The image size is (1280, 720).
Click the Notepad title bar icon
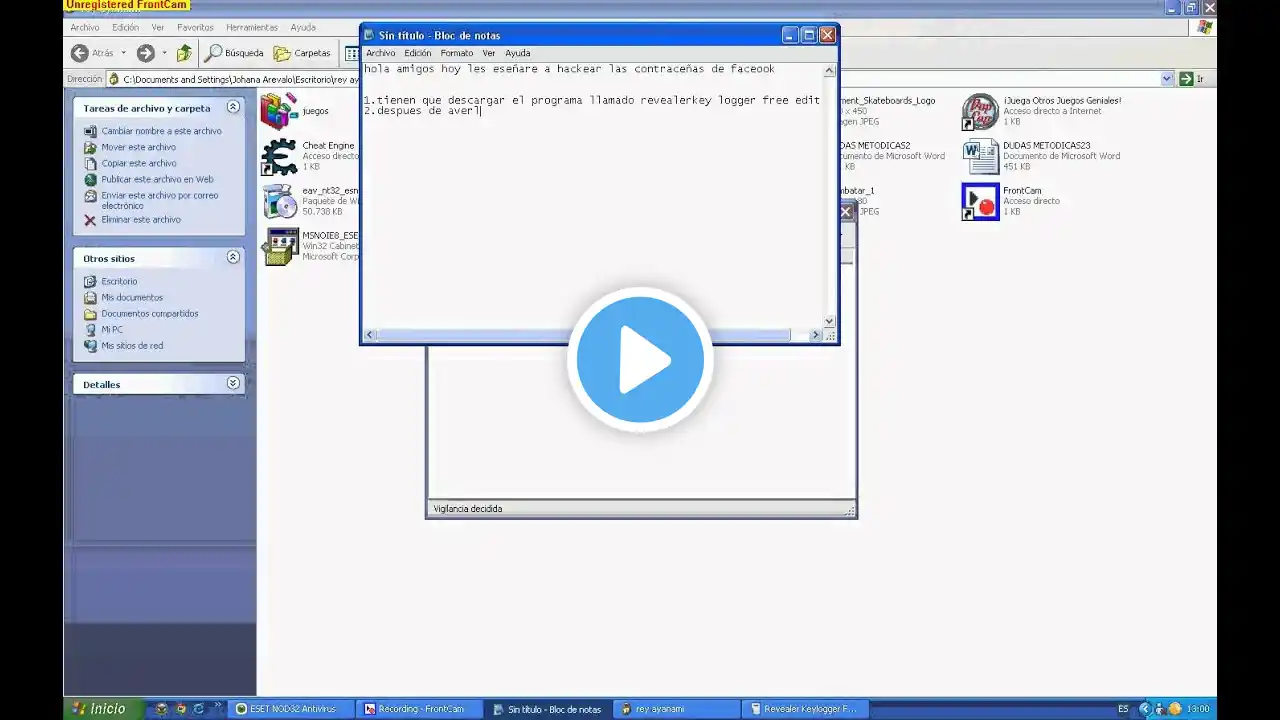[x=369, y=35]
